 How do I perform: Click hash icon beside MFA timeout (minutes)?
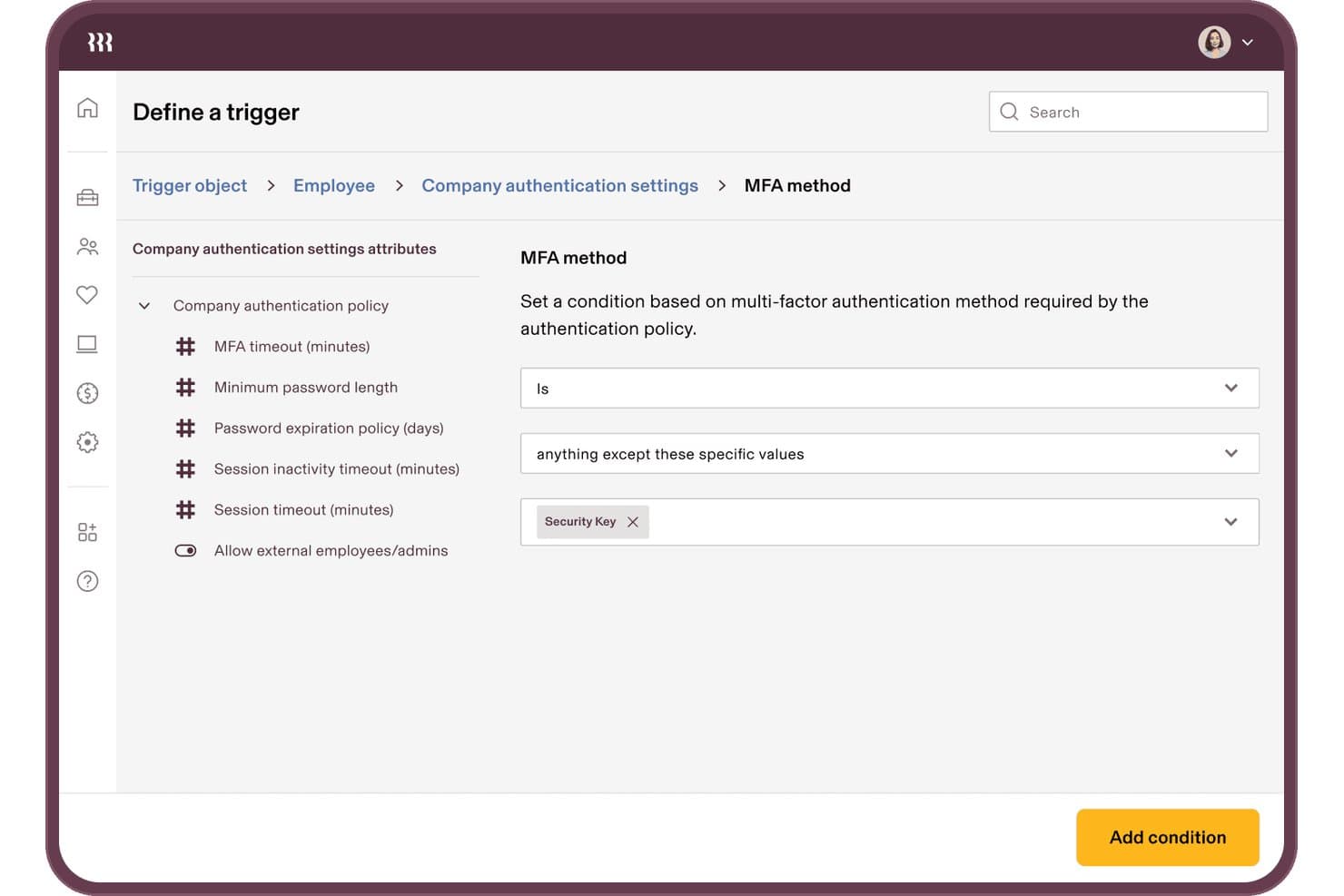click(185, 347)
